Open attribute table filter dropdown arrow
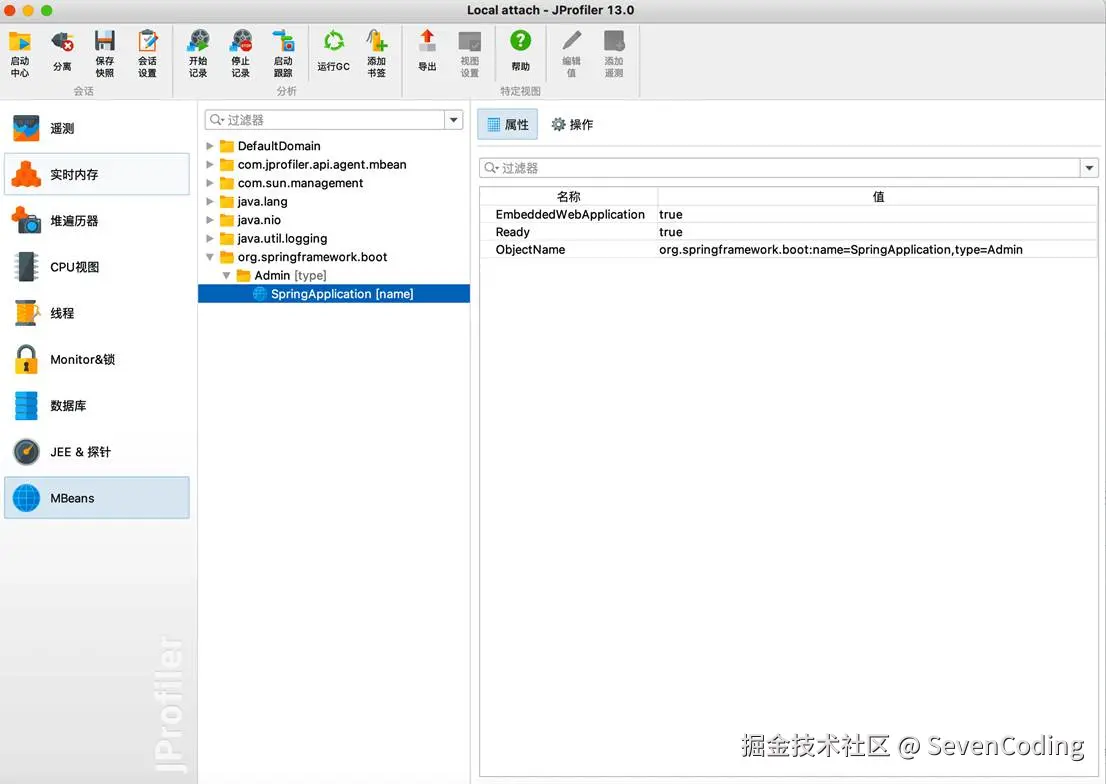 point(1089,168)
